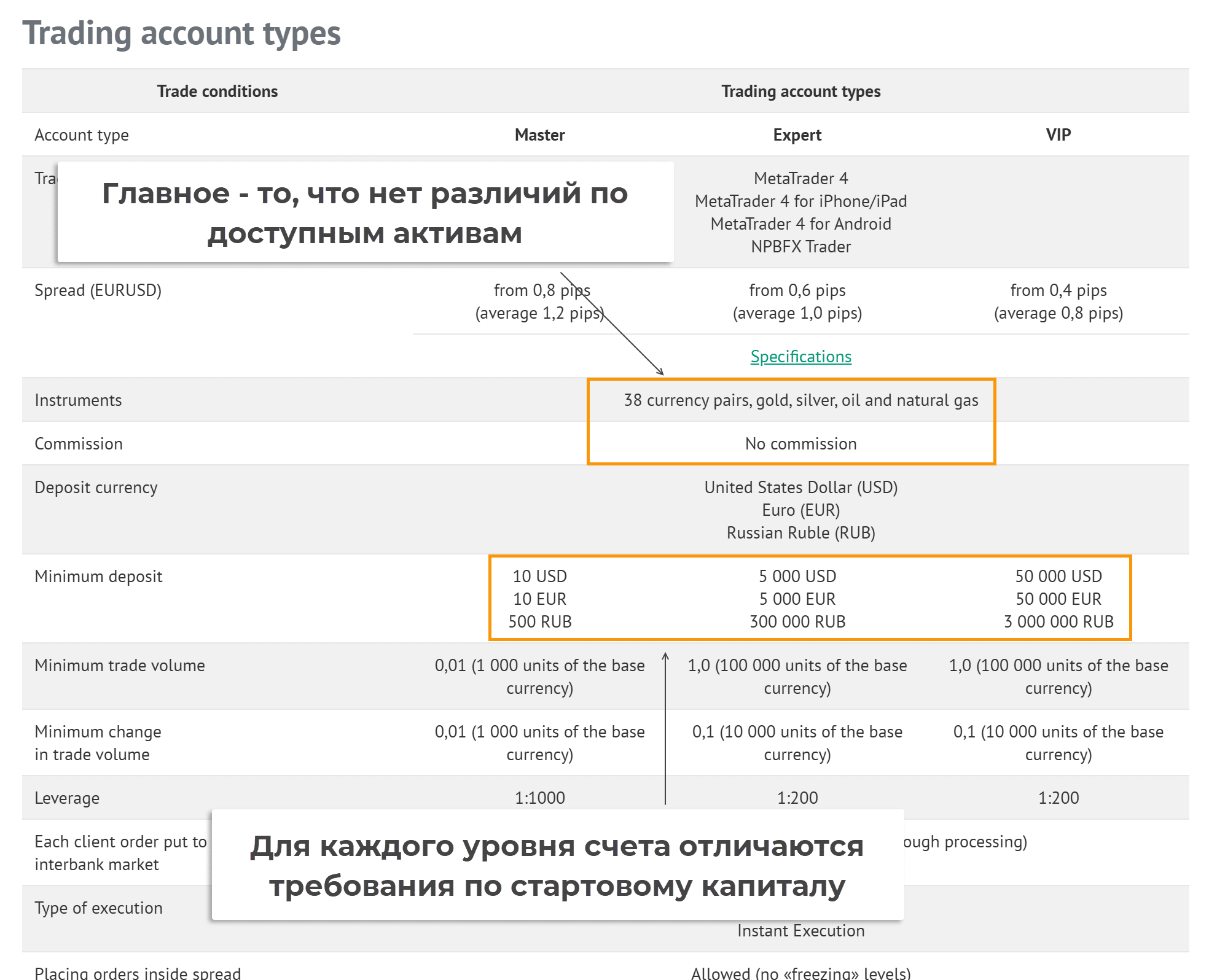Image resolution: width=1209 pixels, height=980 pixels.
Task: Click the Expert account type header
Action: coord(797,135)
